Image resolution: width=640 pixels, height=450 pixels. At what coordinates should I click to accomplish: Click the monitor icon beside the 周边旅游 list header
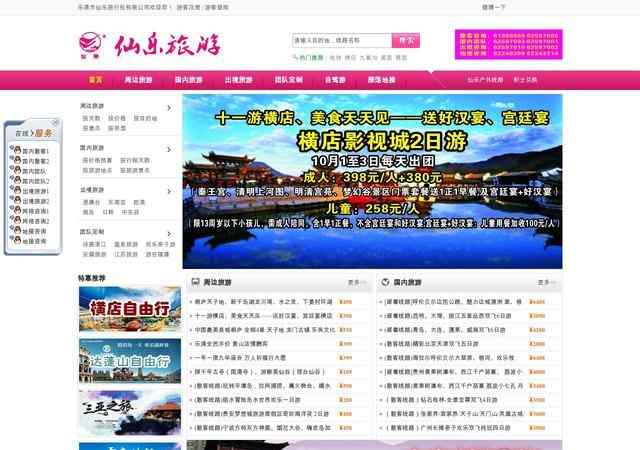196,282
